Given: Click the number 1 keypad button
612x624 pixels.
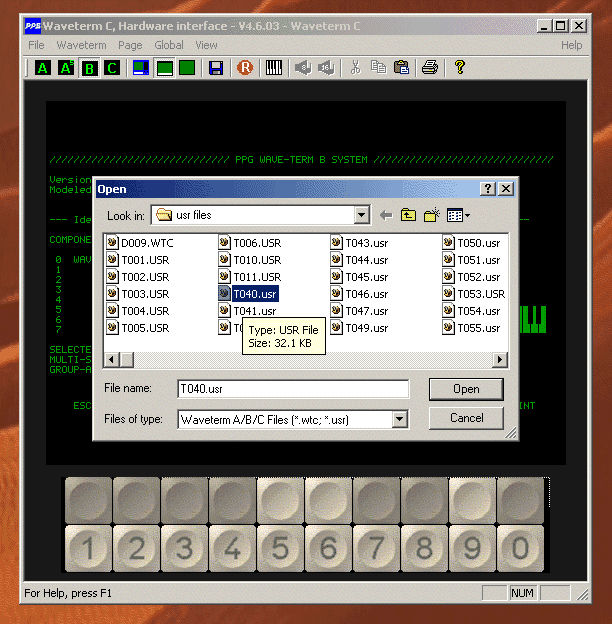Looking at the screenshot, I should pos(88,548).
